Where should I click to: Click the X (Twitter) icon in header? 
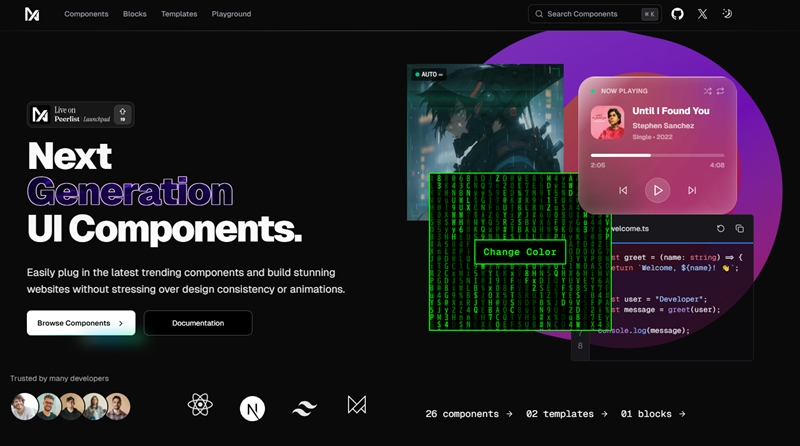click(702, 14)
